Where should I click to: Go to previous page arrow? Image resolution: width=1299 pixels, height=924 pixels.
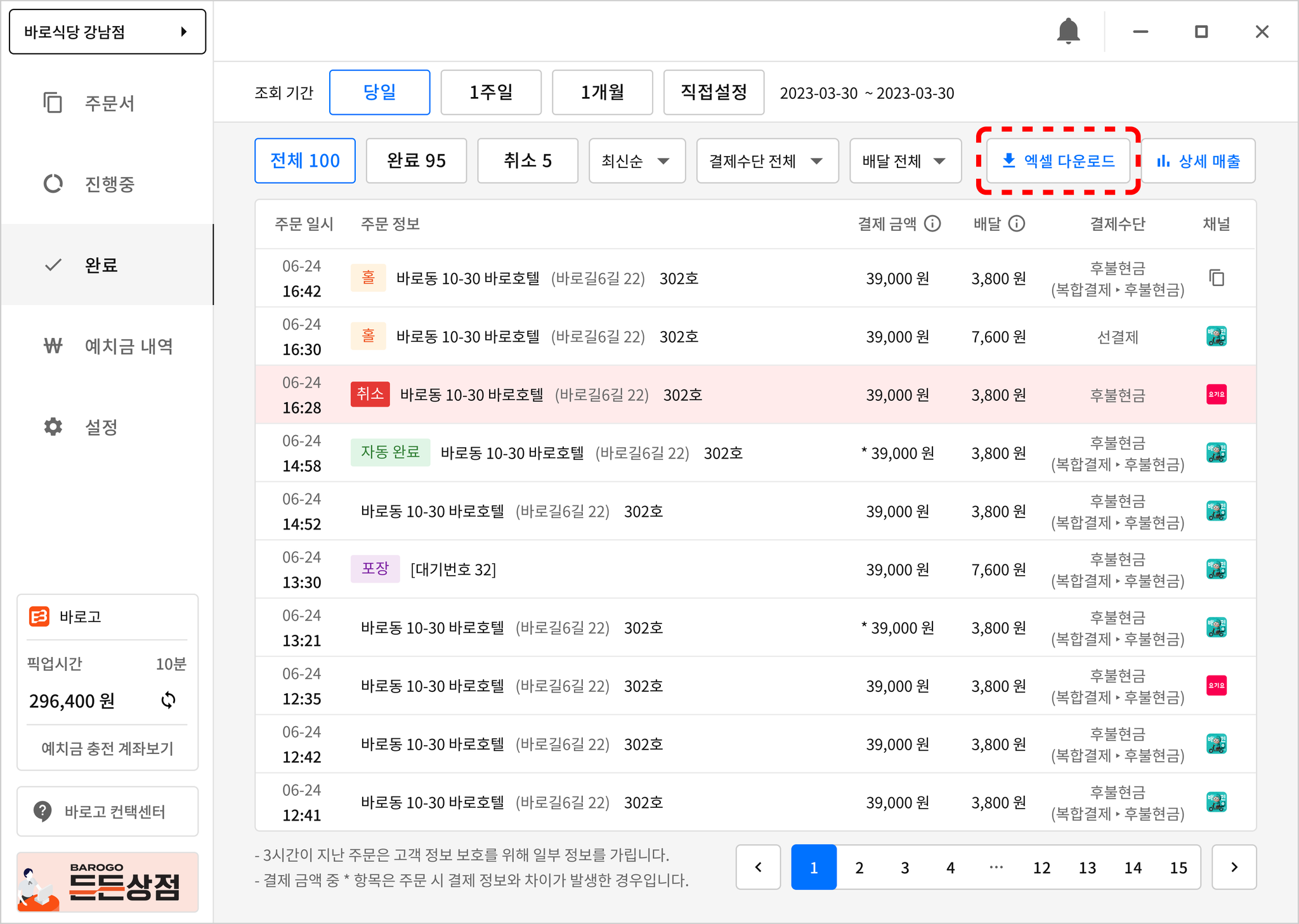coord(758,867)
